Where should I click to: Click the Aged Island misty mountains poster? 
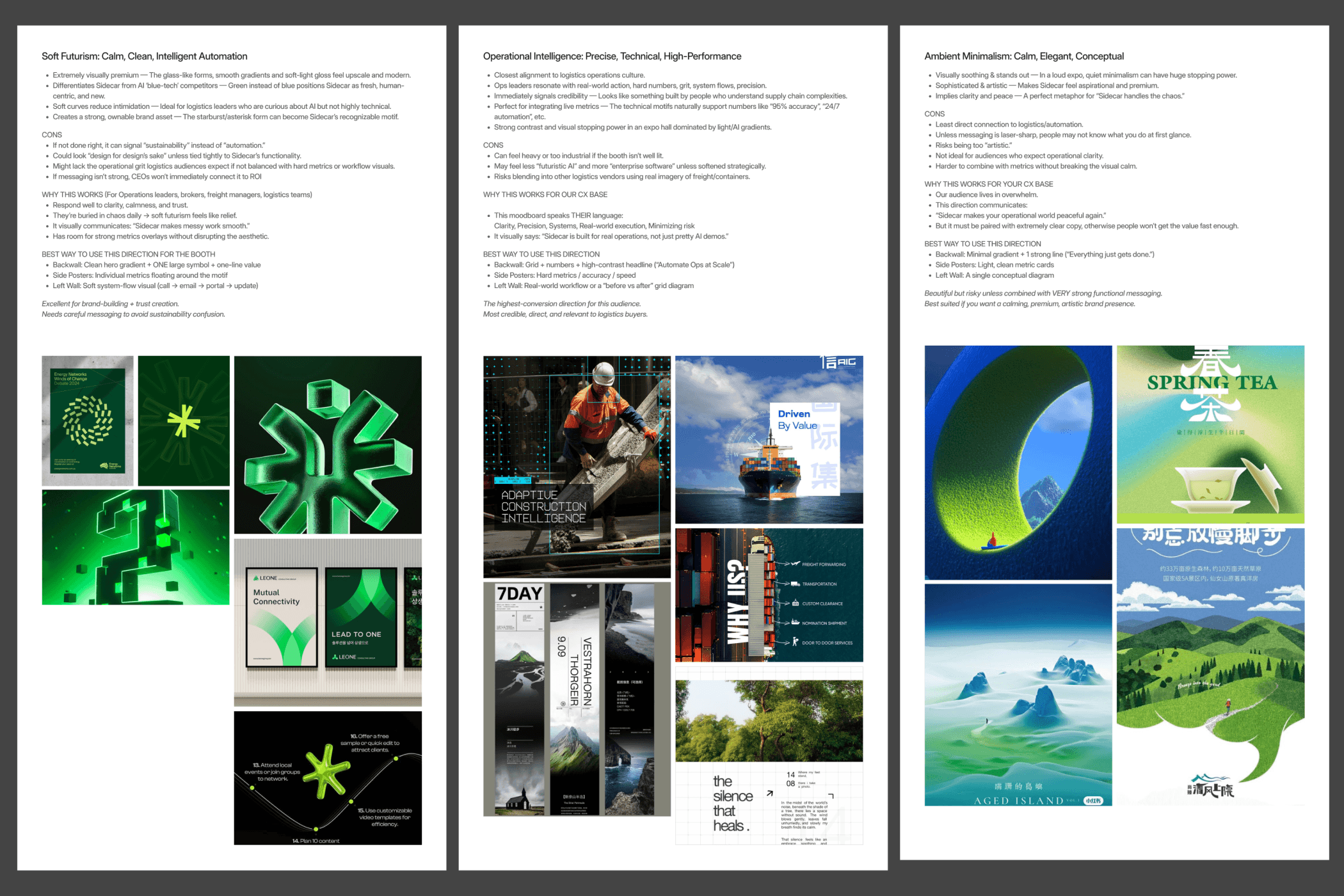[x=1018, y=694]
